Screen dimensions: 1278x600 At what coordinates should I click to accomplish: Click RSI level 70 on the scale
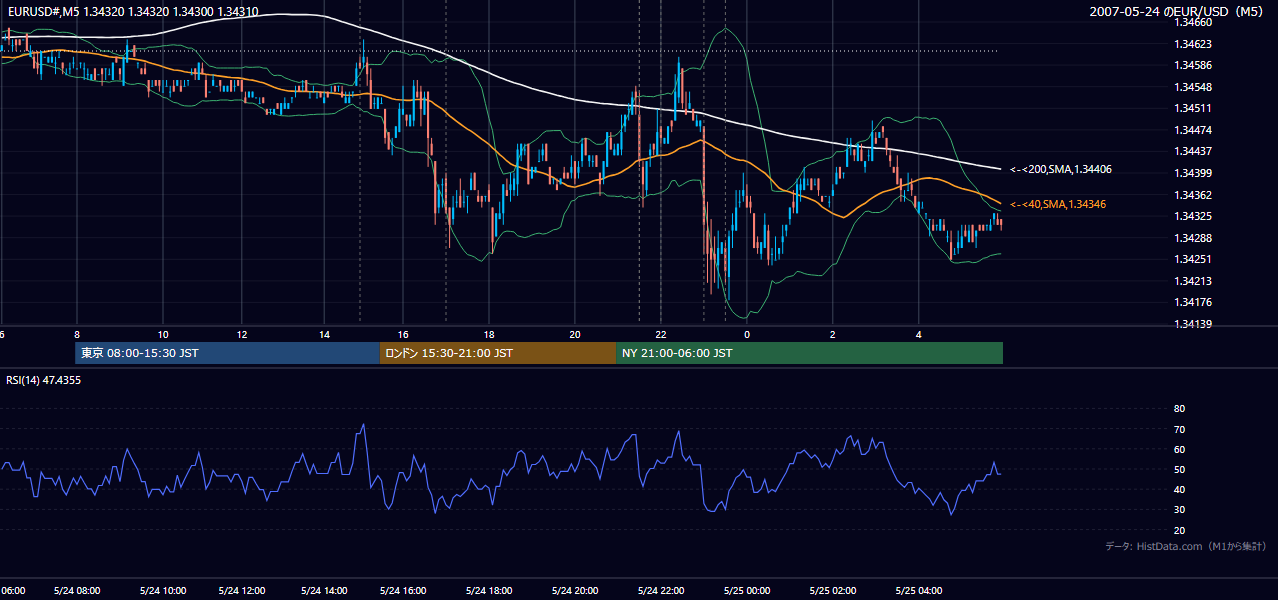(x=1179, y=429)
